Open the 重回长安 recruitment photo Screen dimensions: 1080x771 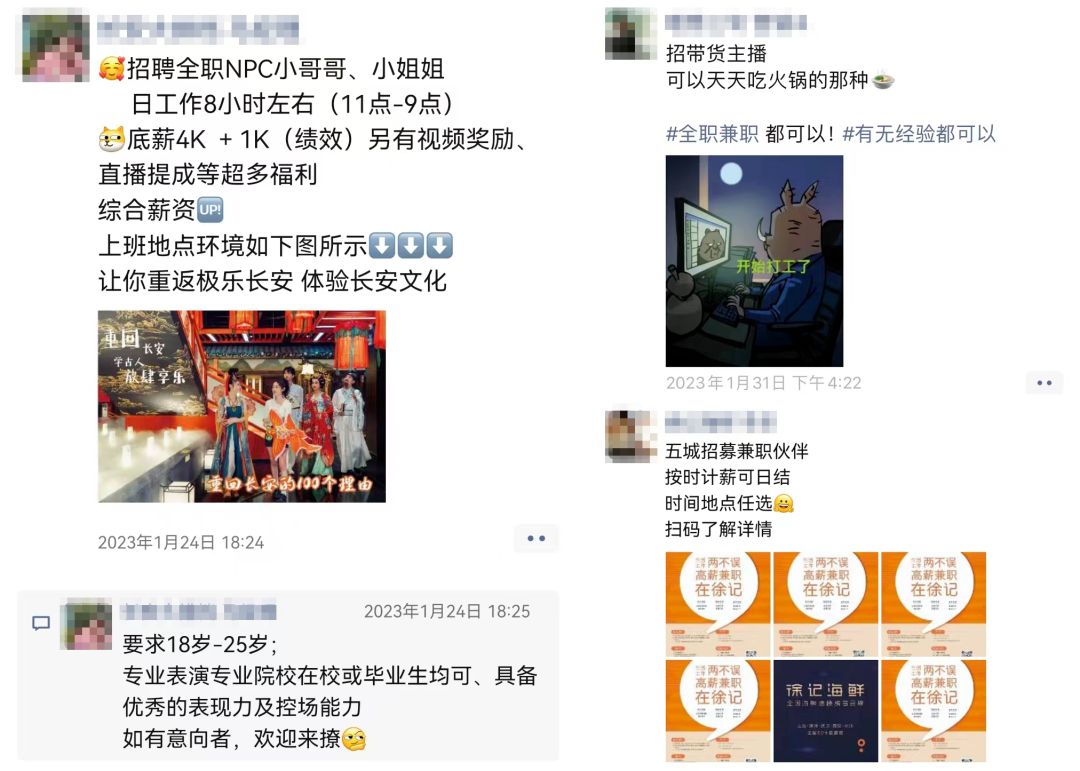(x=242, y=407)
